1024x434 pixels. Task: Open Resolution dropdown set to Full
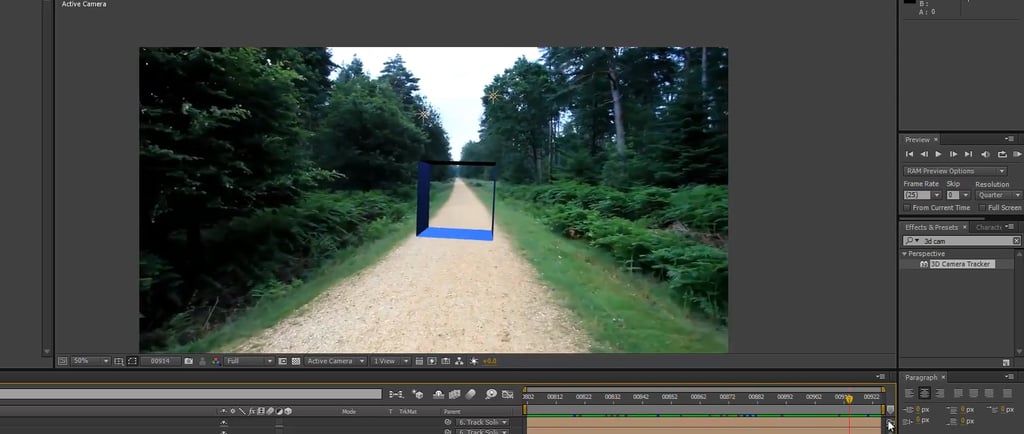coord(249,361)
